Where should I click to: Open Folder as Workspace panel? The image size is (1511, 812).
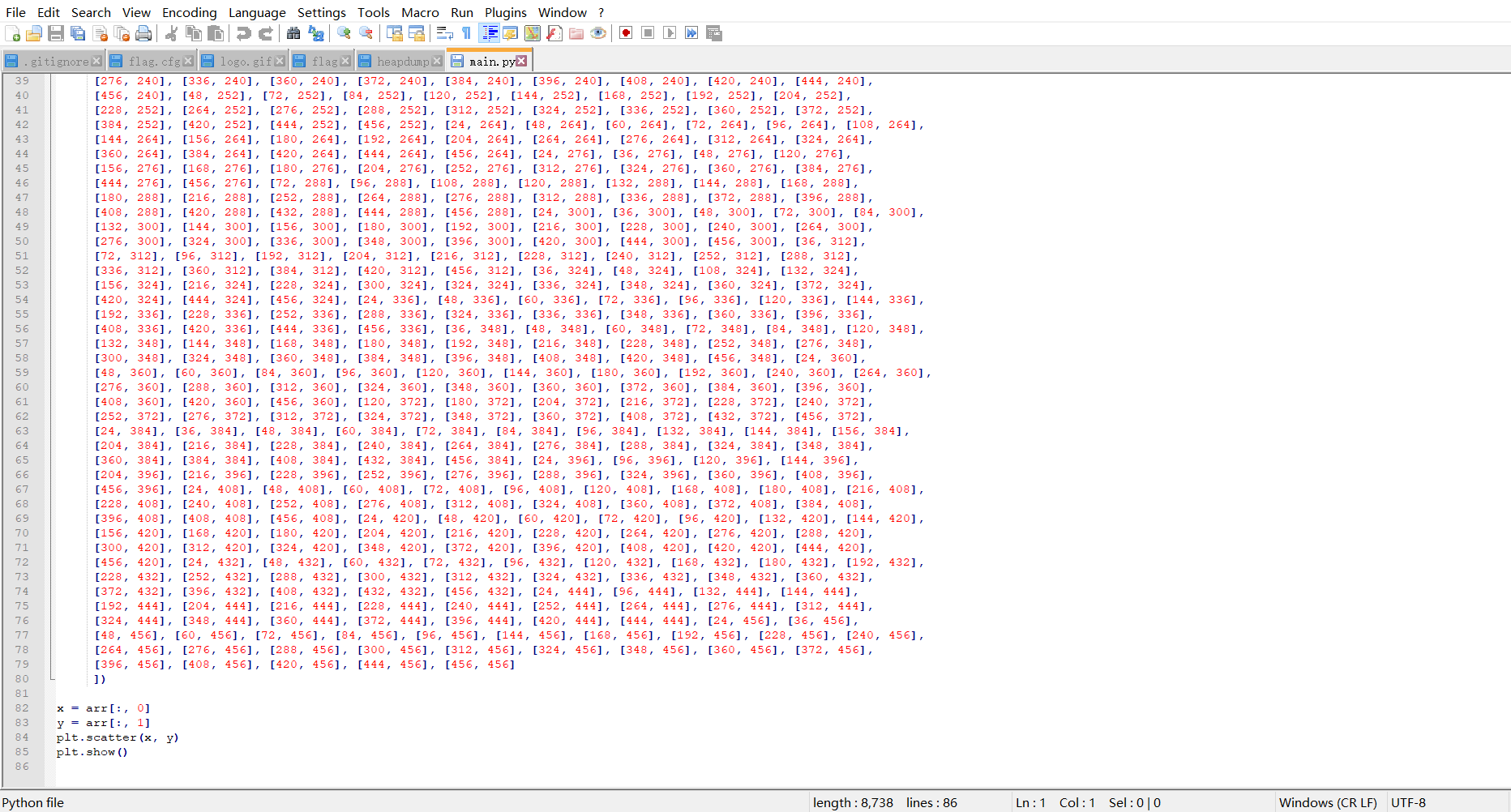pyautogui.click(x=576, y=33)
